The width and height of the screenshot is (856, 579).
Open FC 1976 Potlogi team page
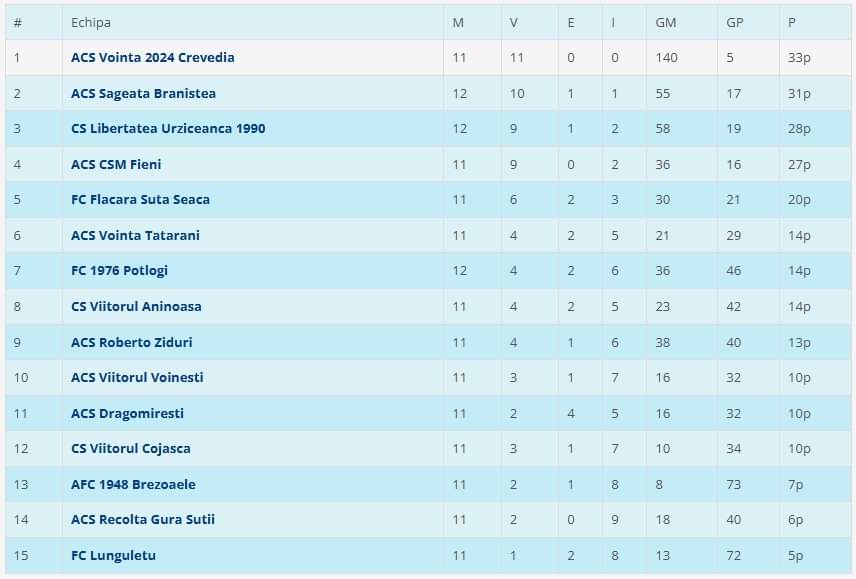point(119,271)
